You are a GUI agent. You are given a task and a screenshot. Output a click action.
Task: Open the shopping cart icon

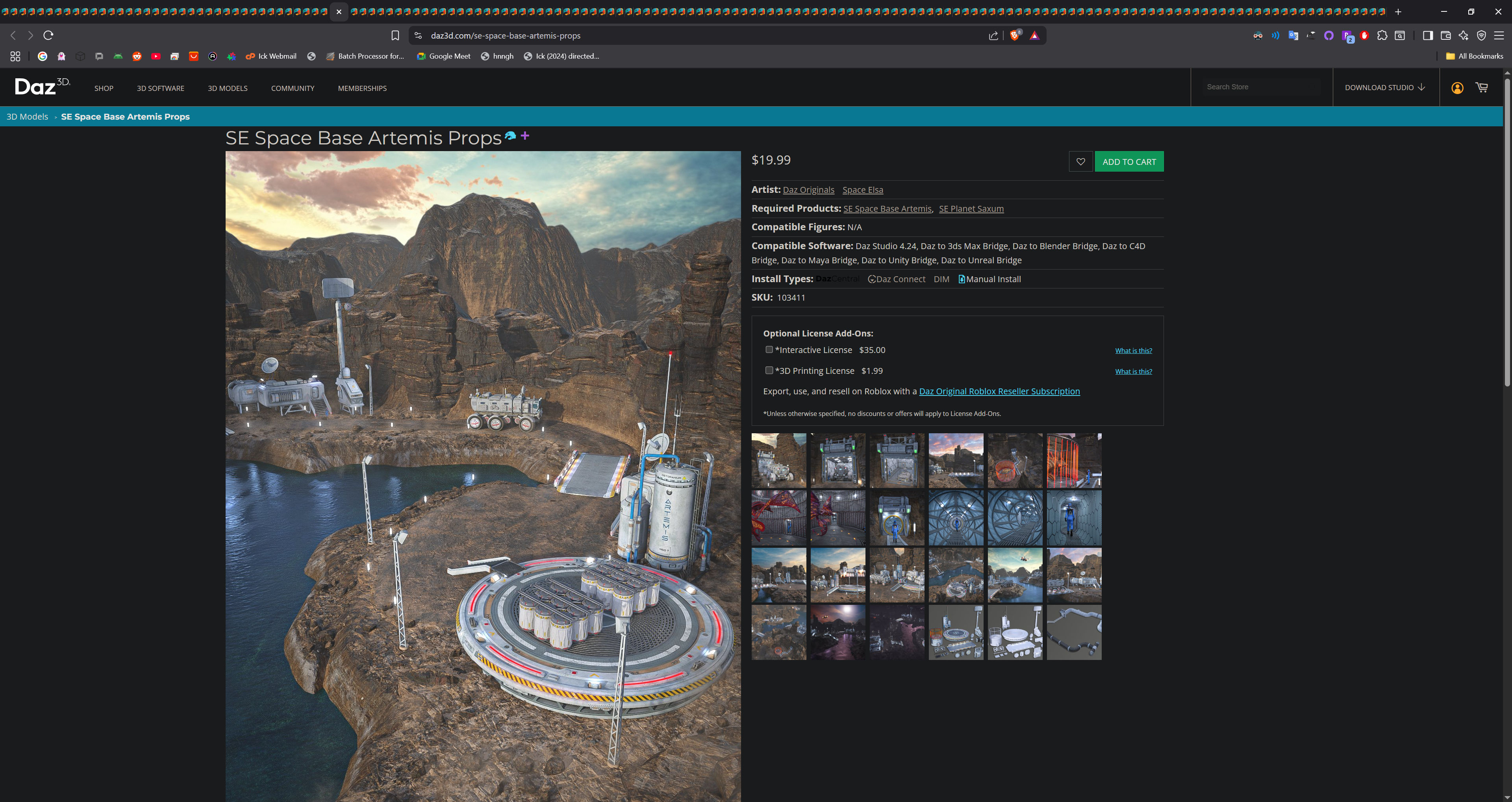(1482, 87)
